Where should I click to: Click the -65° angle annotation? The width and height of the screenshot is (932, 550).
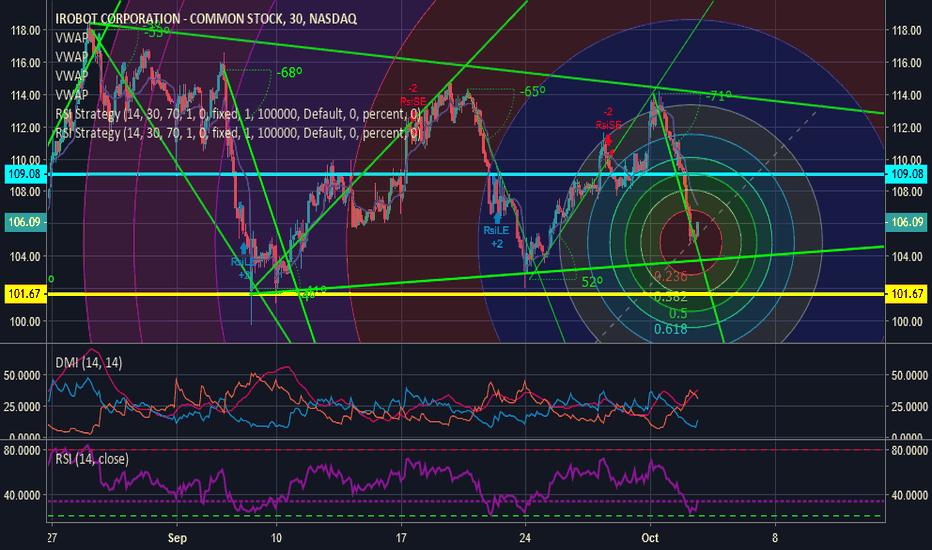[x=533, y=92]
